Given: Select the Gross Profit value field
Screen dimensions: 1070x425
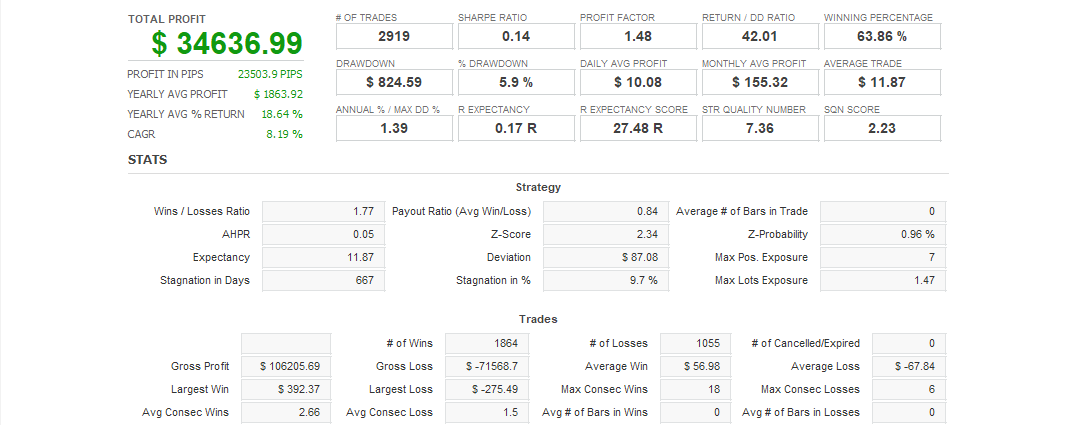Looking at the screenshot, I should click(x=286, y=366).
